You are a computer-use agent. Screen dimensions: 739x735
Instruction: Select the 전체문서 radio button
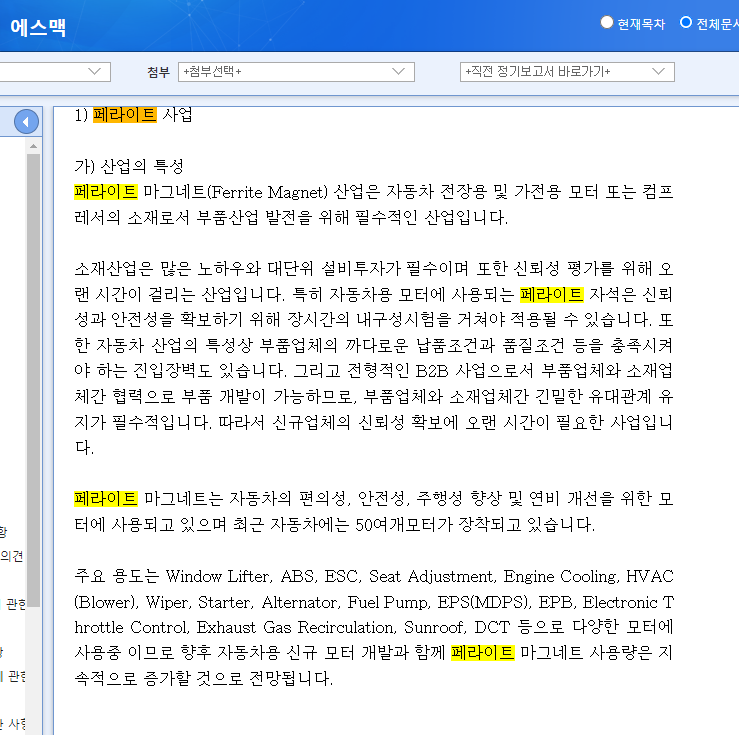[x=686, y=23]
